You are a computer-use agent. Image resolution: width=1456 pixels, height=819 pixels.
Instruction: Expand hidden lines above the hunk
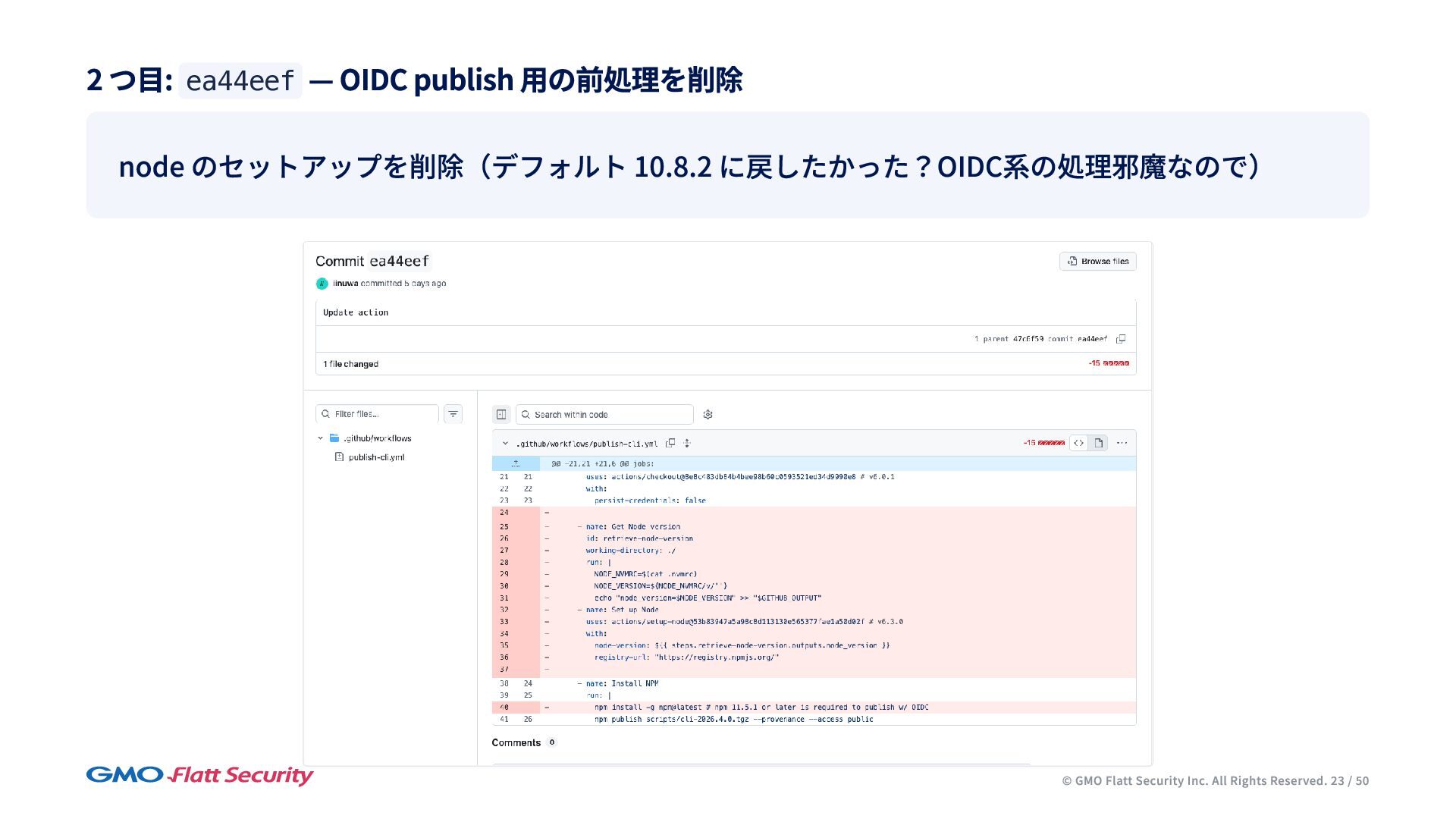(x=516, y=463)
